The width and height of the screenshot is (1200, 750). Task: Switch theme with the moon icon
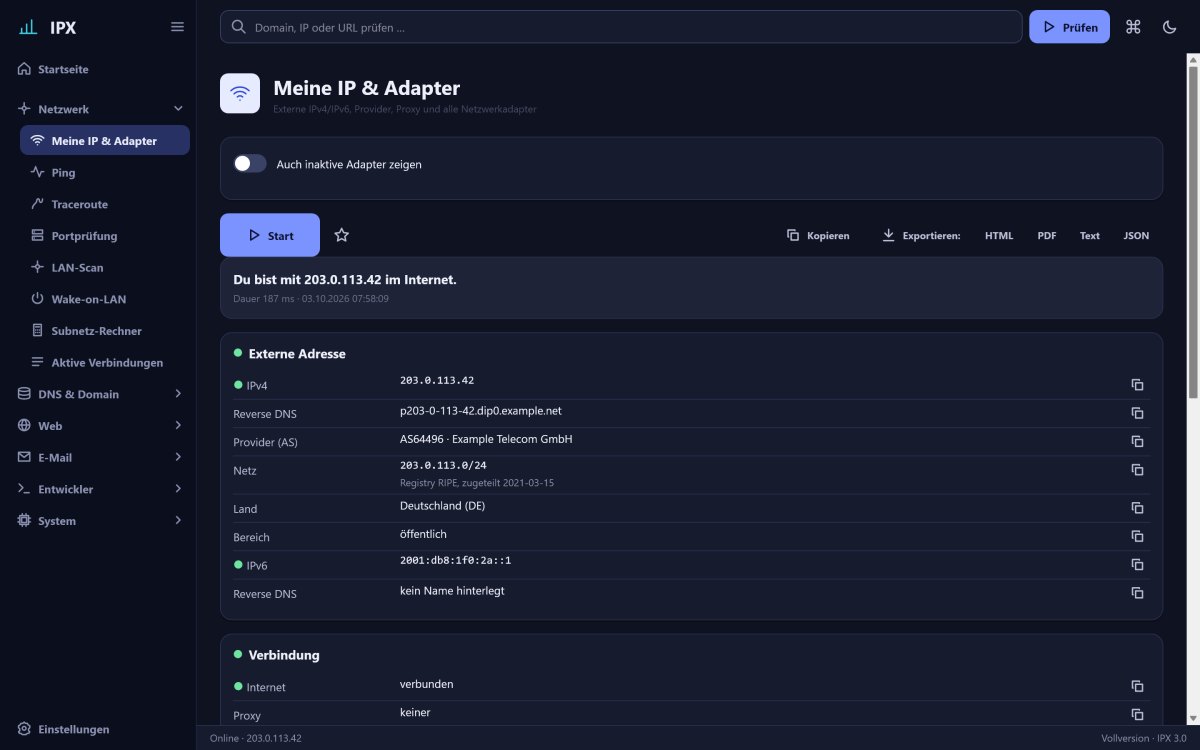[x=1169, y=27]
